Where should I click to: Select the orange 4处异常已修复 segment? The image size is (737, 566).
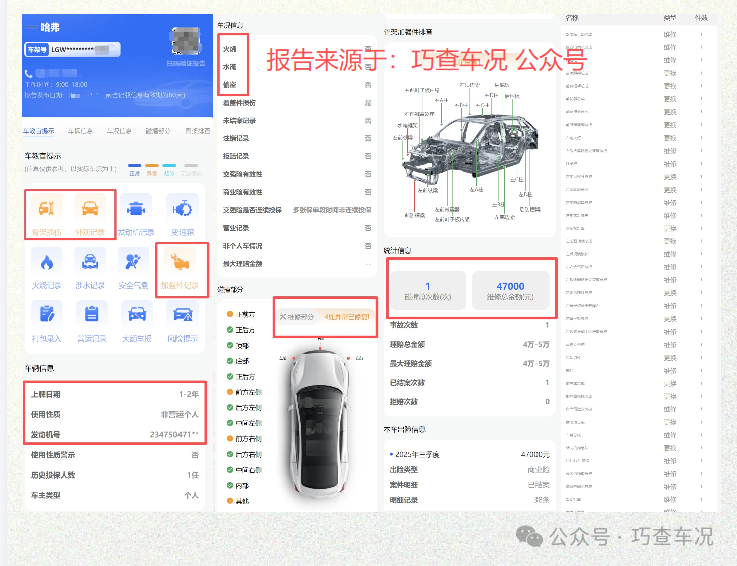[x=347, y=317]
